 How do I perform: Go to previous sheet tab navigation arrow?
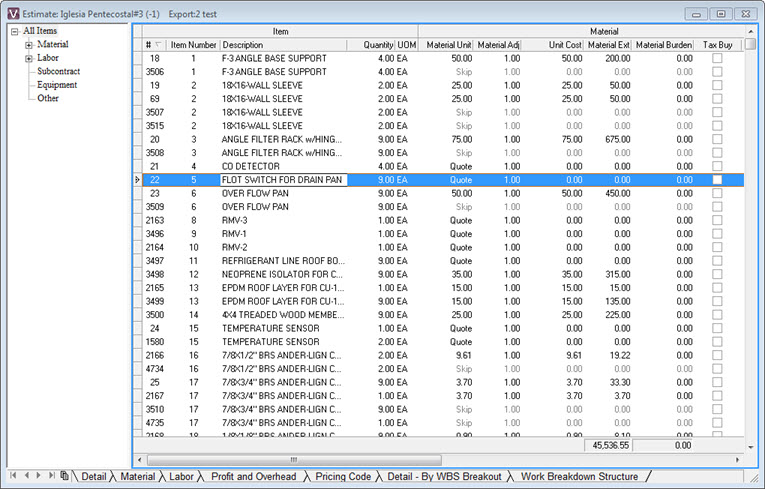coord(26,475)
